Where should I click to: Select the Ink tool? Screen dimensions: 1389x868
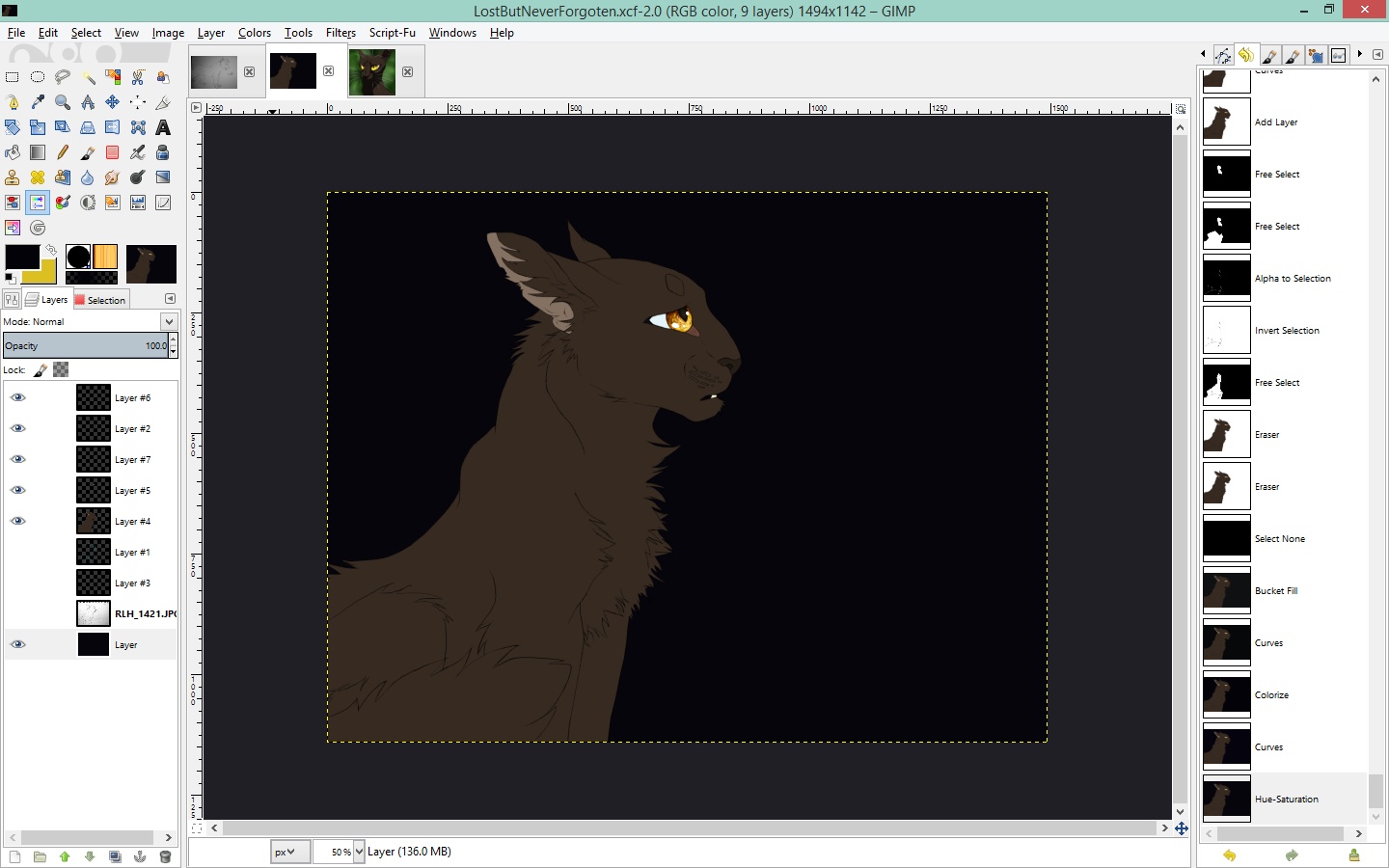[x=163, y=152]
